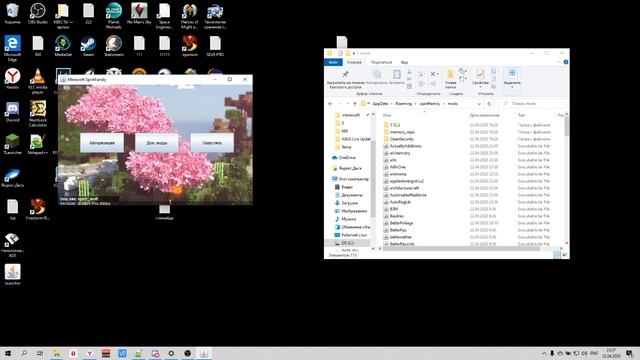Screen dimensions: 640x360
Task: Switch to the Поделиться ribbon tab
Action: pos(381,62)
